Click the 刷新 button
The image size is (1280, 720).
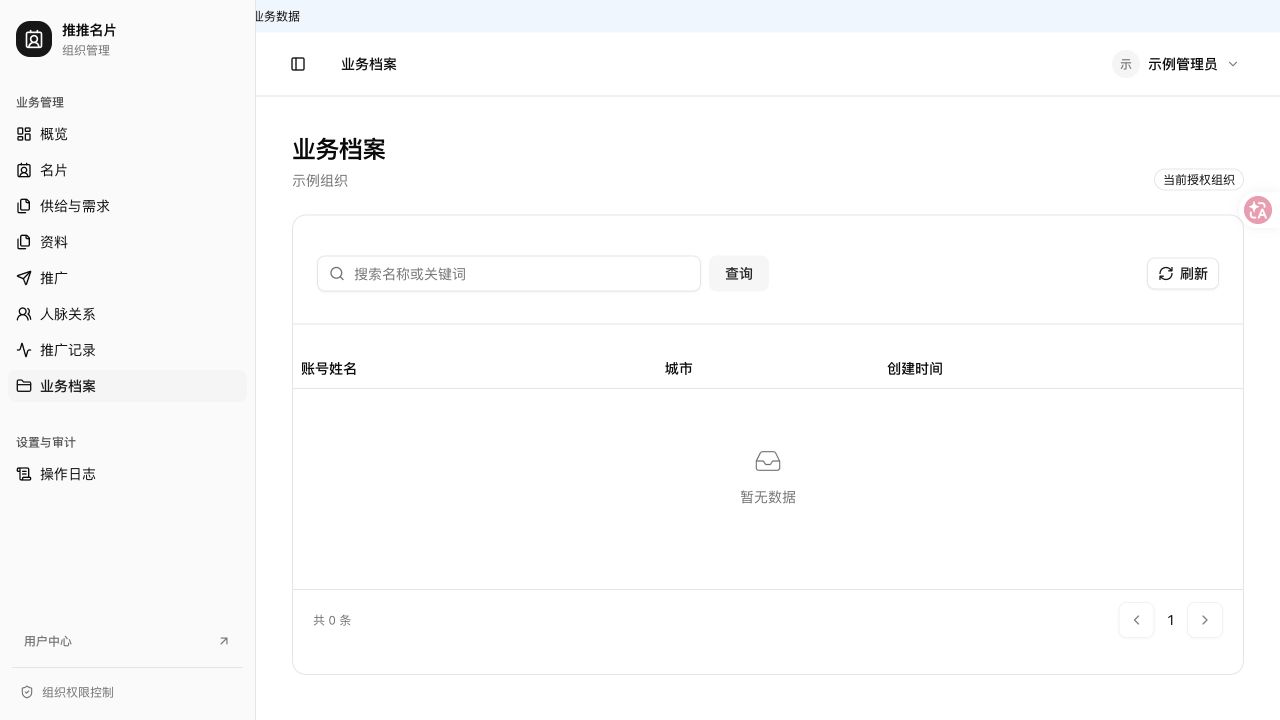(1183, 274)
